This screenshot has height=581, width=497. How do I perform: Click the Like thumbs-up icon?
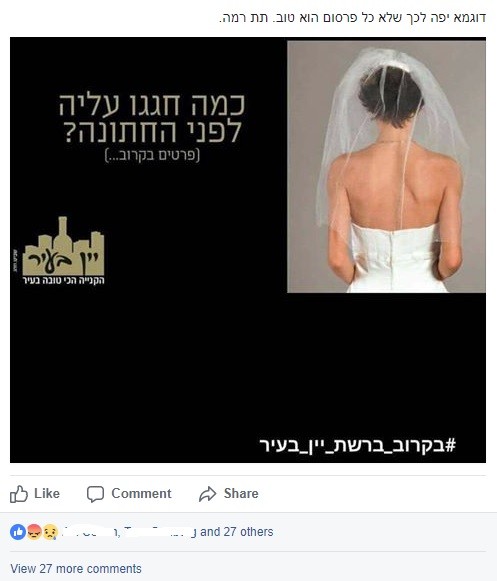(19, 494)
